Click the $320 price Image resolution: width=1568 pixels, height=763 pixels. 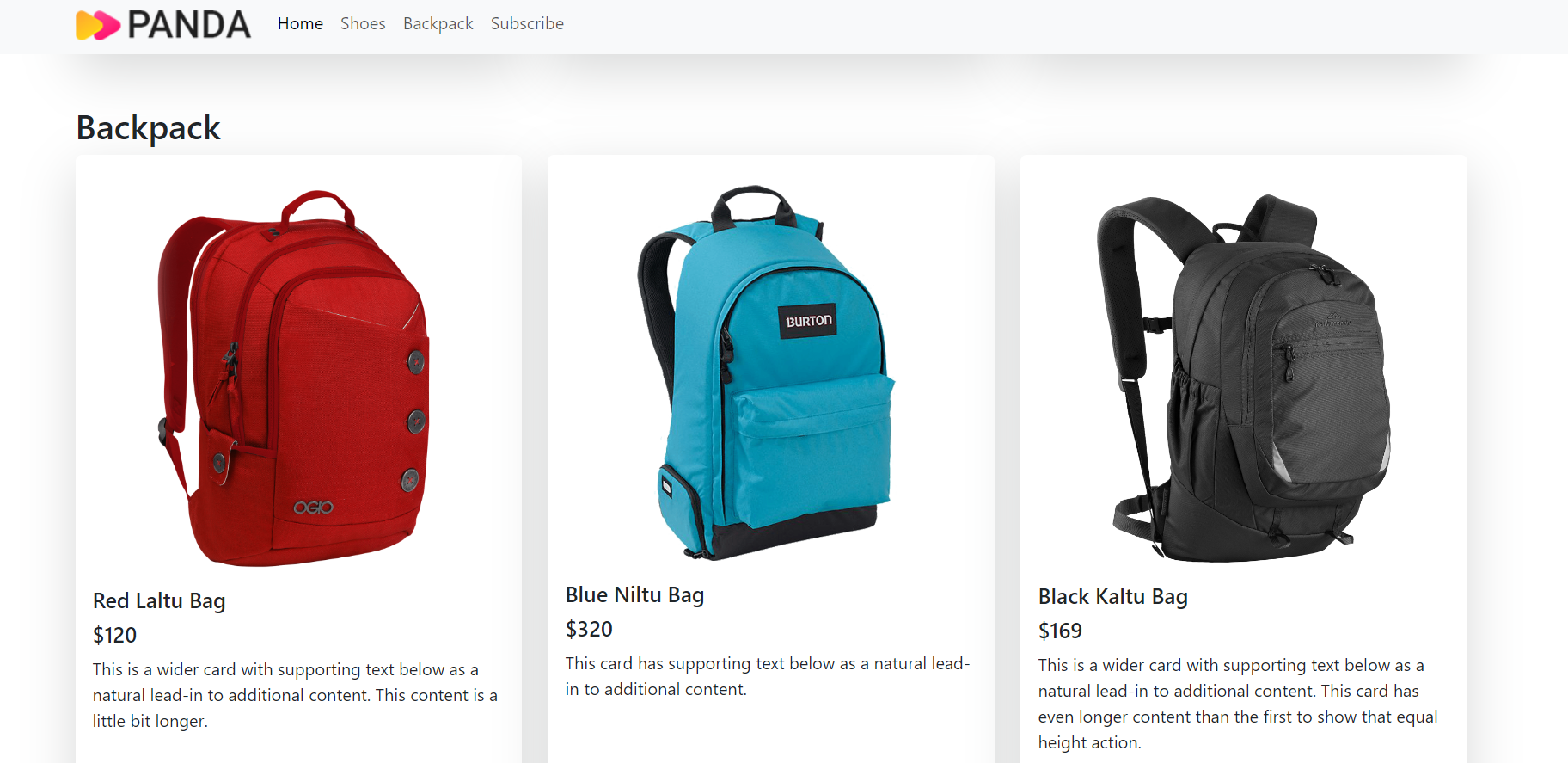tap(589, 629)
